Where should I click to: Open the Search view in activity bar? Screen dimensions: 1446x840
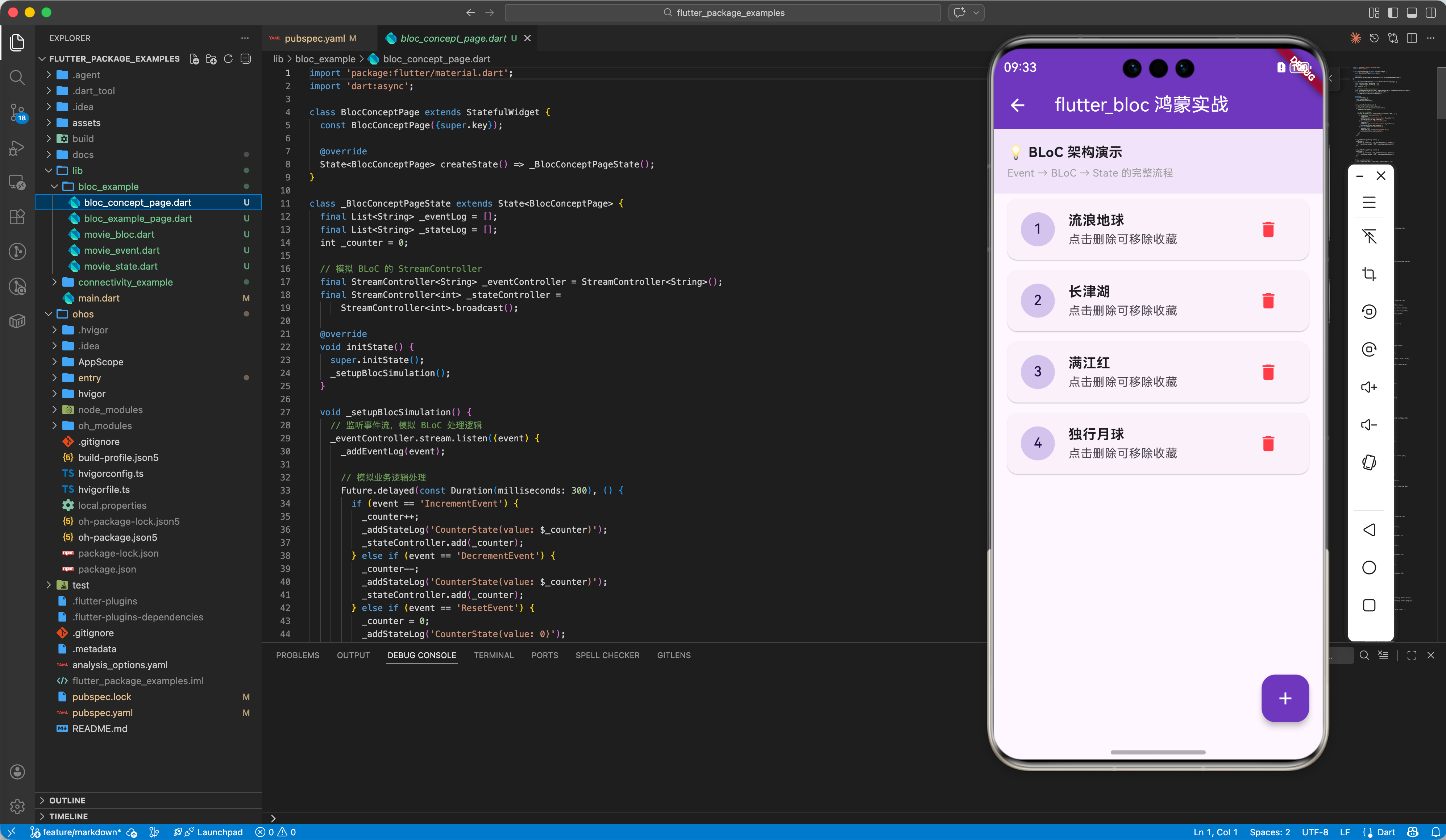pyautogui.click(x=17, y=78)
